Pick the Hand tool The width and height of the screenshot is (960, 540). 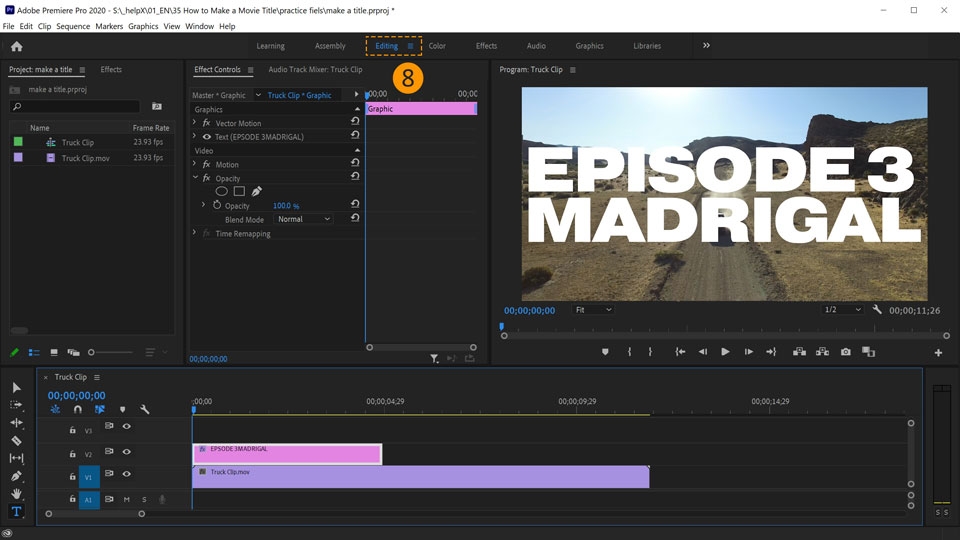click(16, 494)
